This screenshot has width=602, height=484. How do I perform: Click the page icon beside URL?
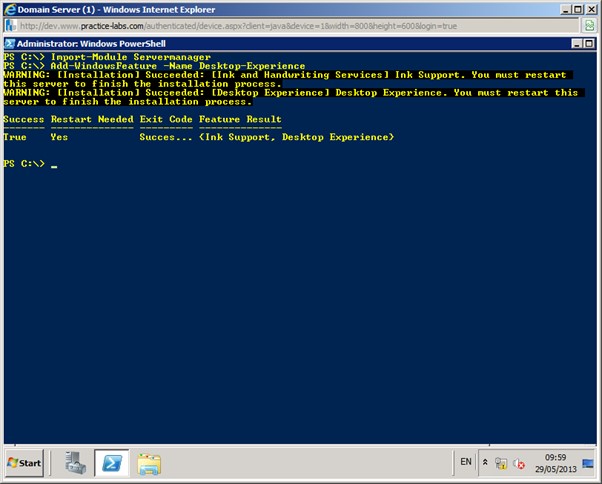click(11, 26)
